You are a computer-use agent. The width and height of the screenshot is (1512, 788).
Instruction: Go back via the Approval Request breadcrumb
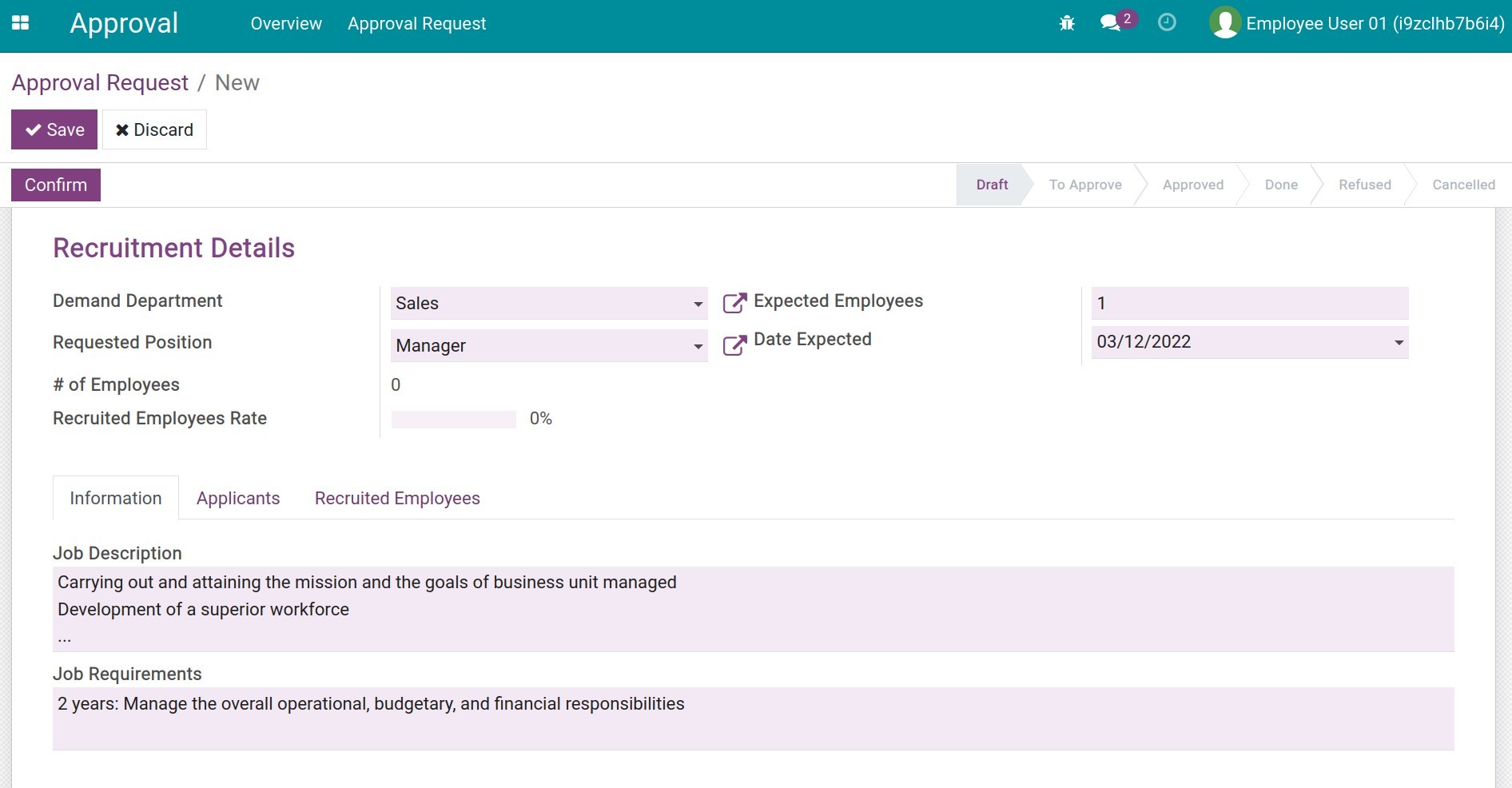99,82
